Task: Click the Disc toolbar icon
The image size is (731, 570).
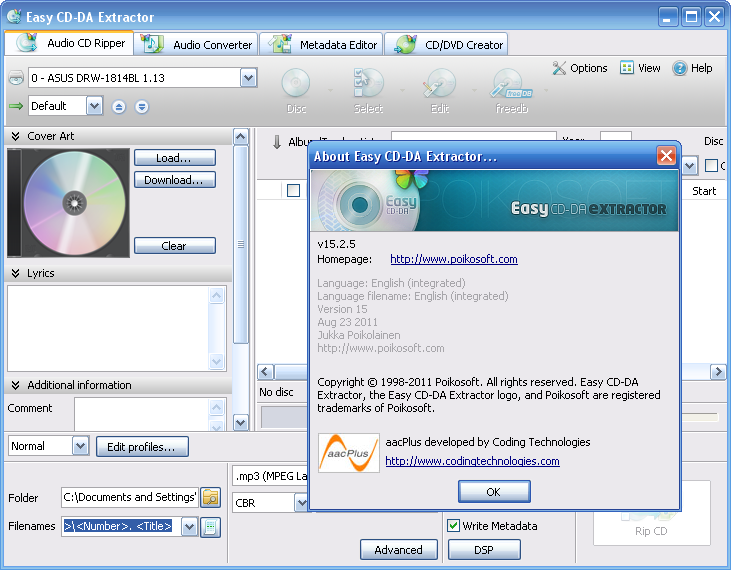Action: pyautogui.click(x=296, y=84)
